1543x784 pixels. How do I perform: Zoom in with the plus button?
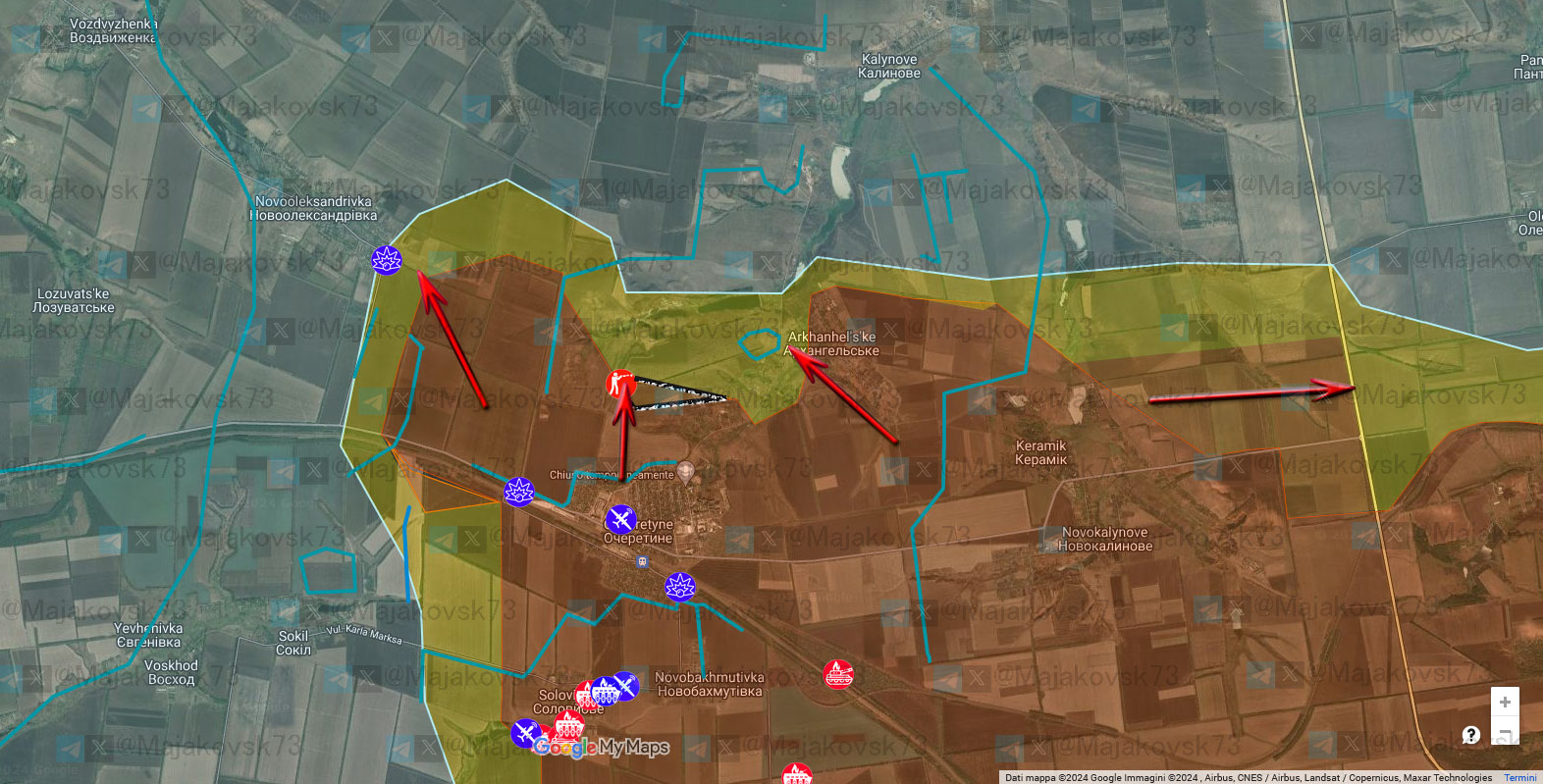tap(1505, 702)
